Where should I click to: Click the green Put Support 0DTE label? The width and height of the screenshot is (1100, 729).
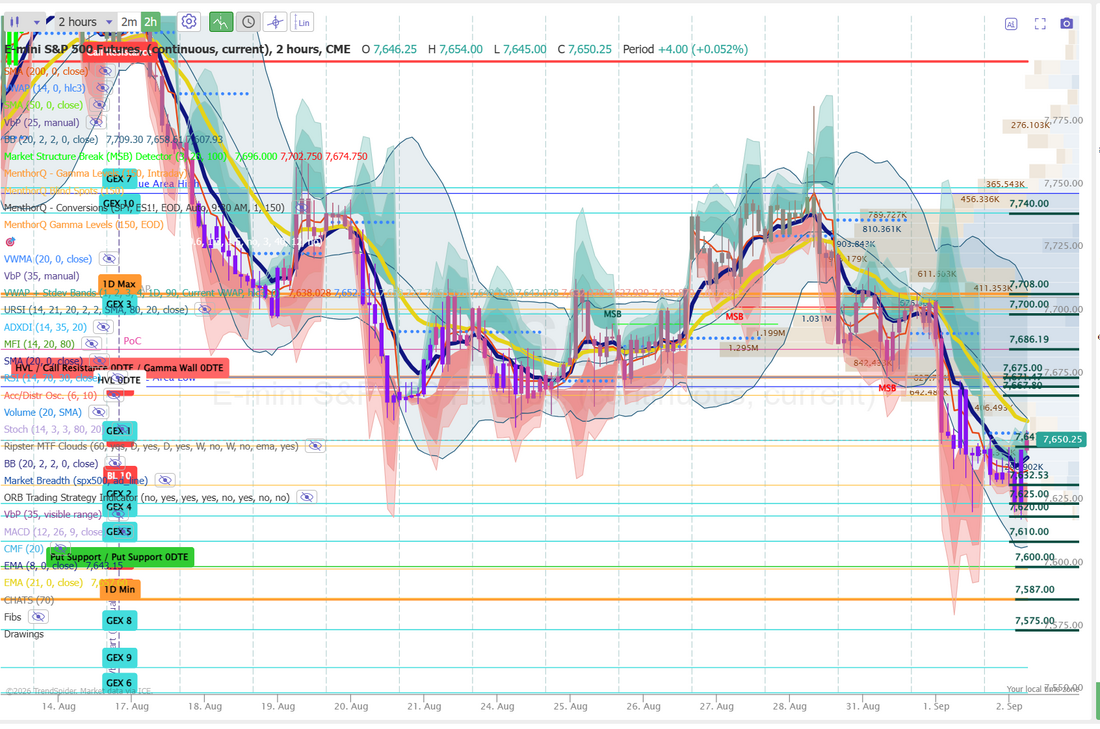click(x=120, y=557)
